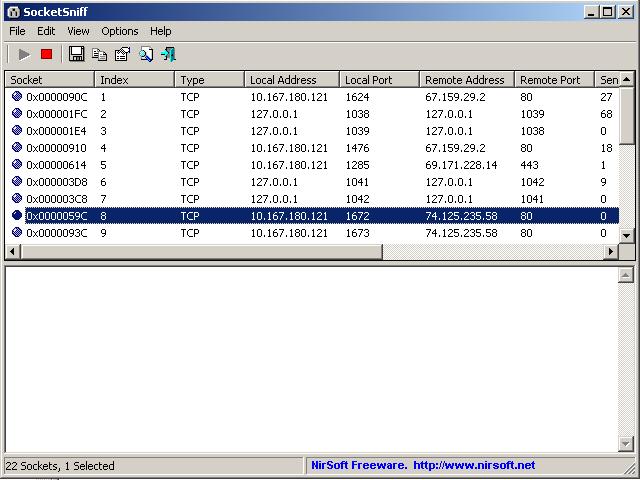The height and width of the screenshot is (480, 640).
Task: Click the socket list vertical scrollbar thumb
Action: coord(627,116)
